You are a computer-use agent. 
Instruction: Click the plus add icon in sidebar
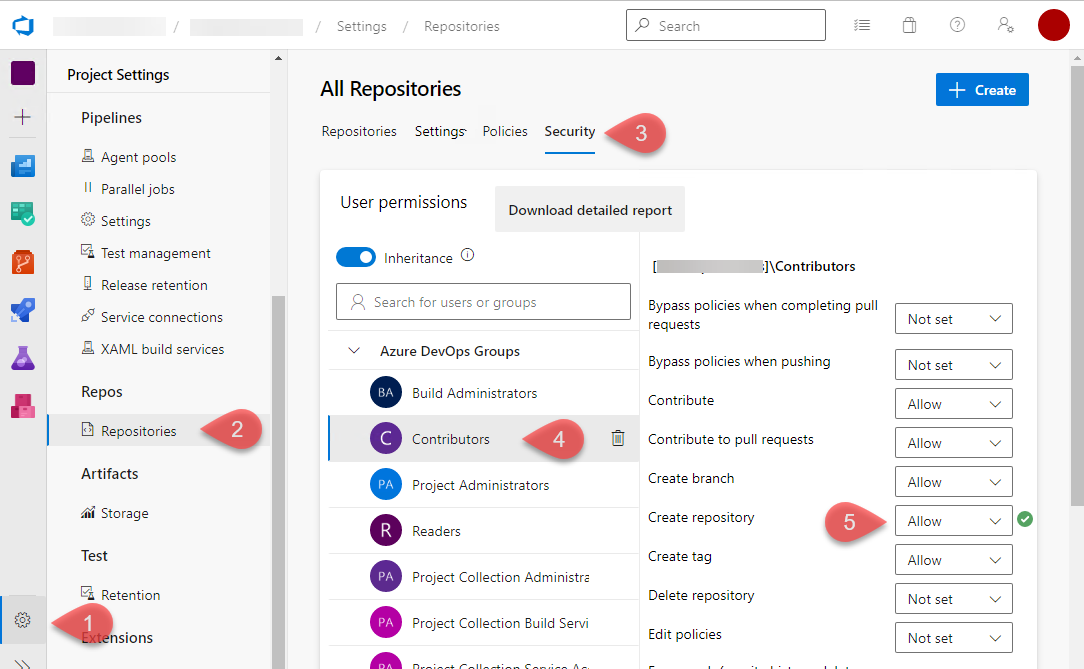coord(23,117)
